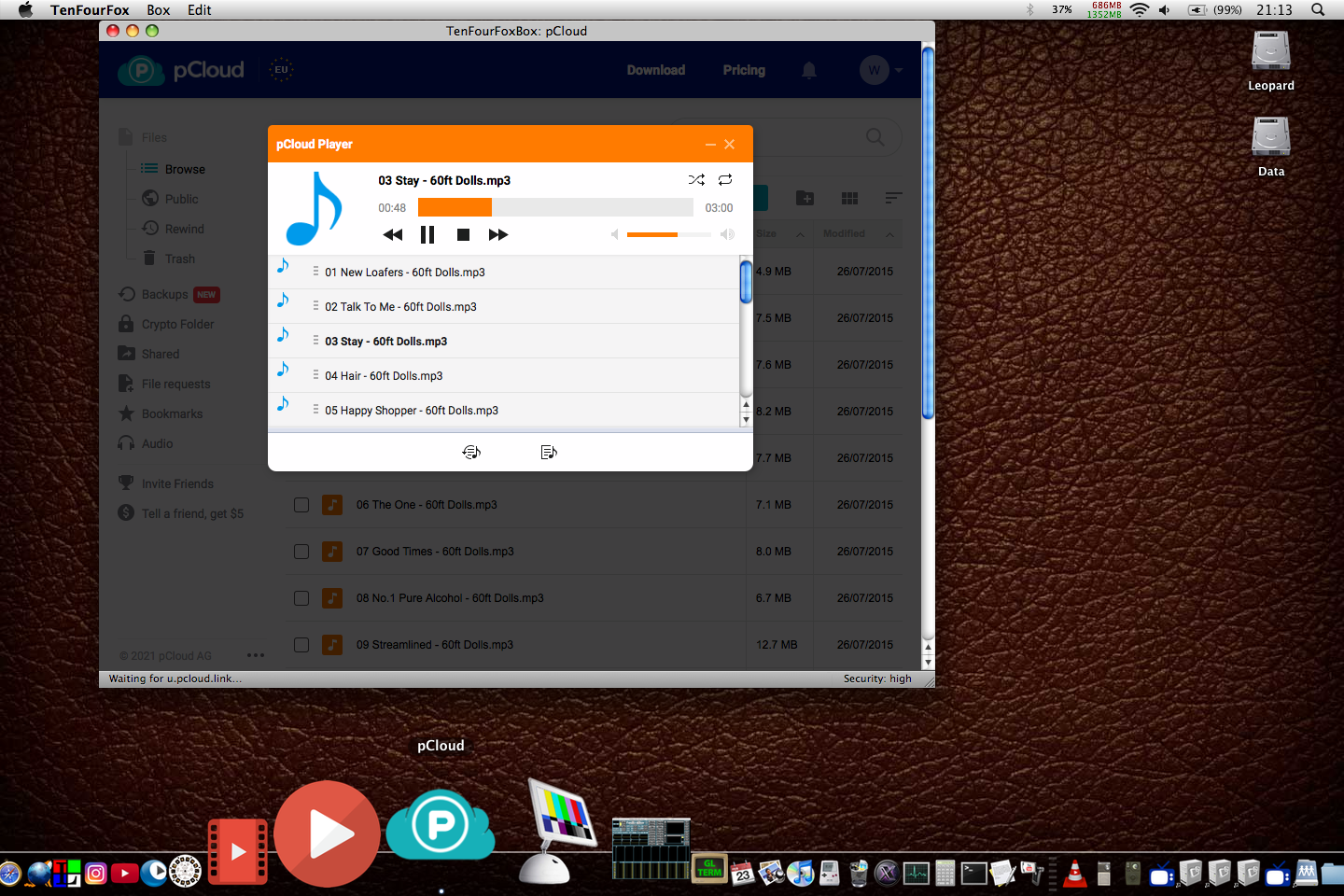The height and width of the screenshot is (896, 1344).
Task: Skip to the next track
Action: coord(498,234)
